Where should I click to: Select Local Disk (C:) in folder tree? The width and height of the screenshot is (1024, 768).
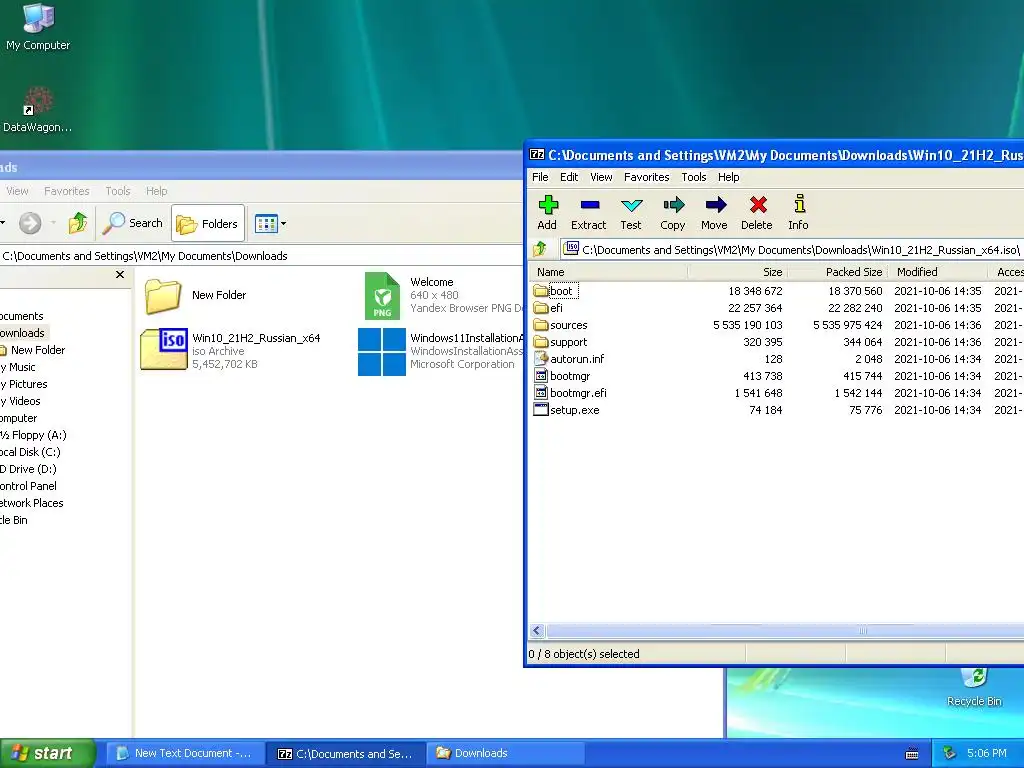[x=31, y=452]
